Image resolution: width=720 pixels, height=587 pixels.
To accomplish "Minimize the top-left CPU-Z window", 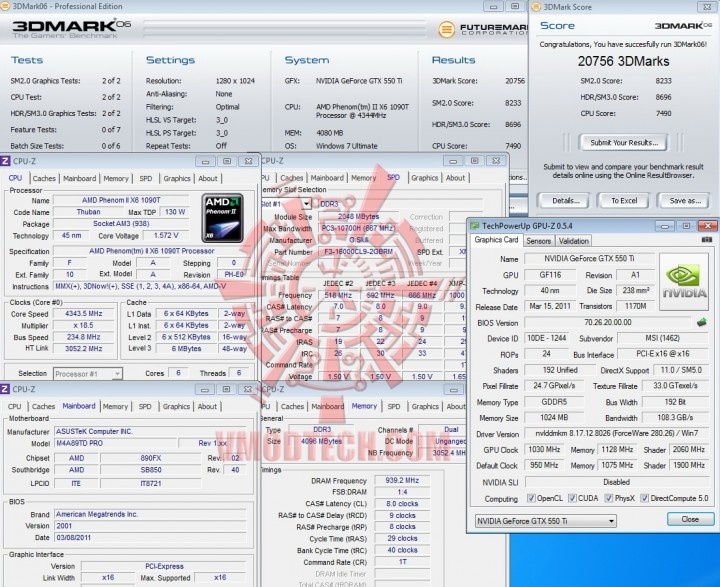I will pyautogui.click(x=205, y=161).
